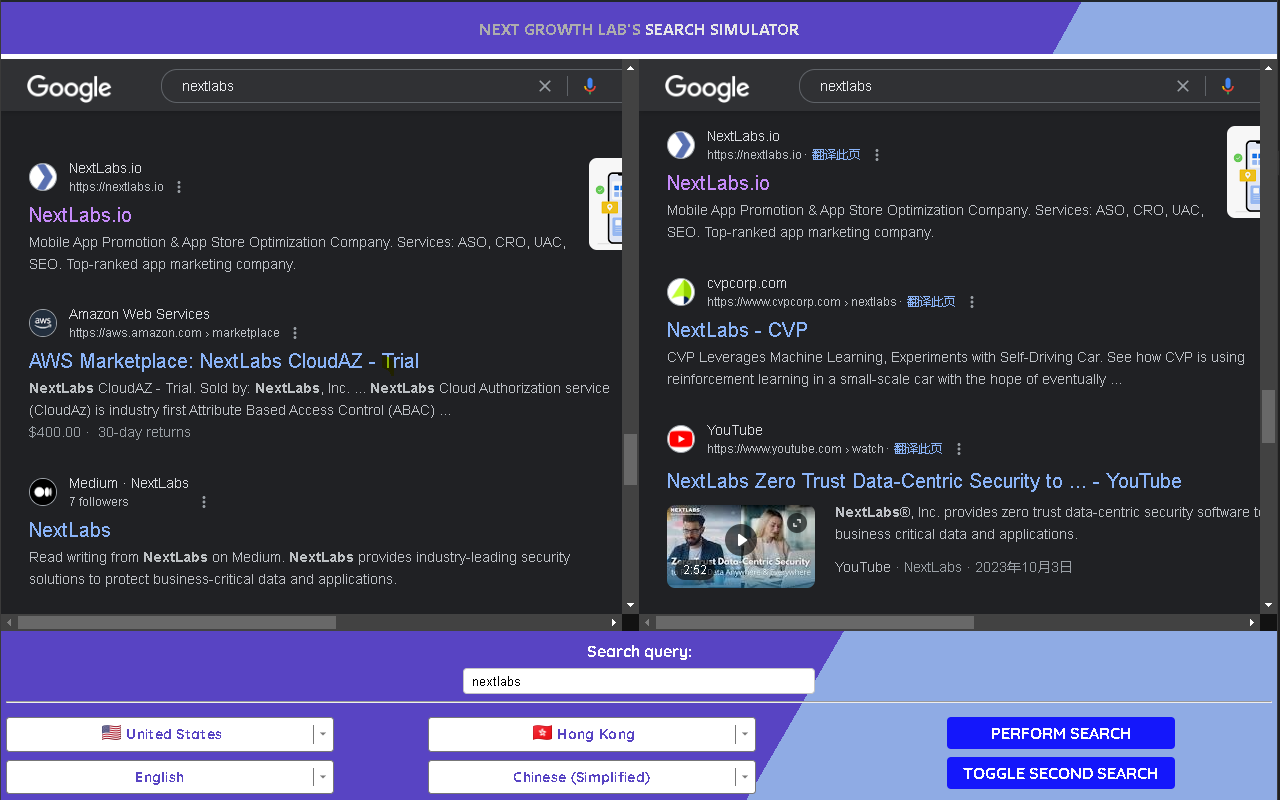The height and width of the screenshot is (800, 1280).
Task: Open the United States country dropdown
Action: [322, 733]
